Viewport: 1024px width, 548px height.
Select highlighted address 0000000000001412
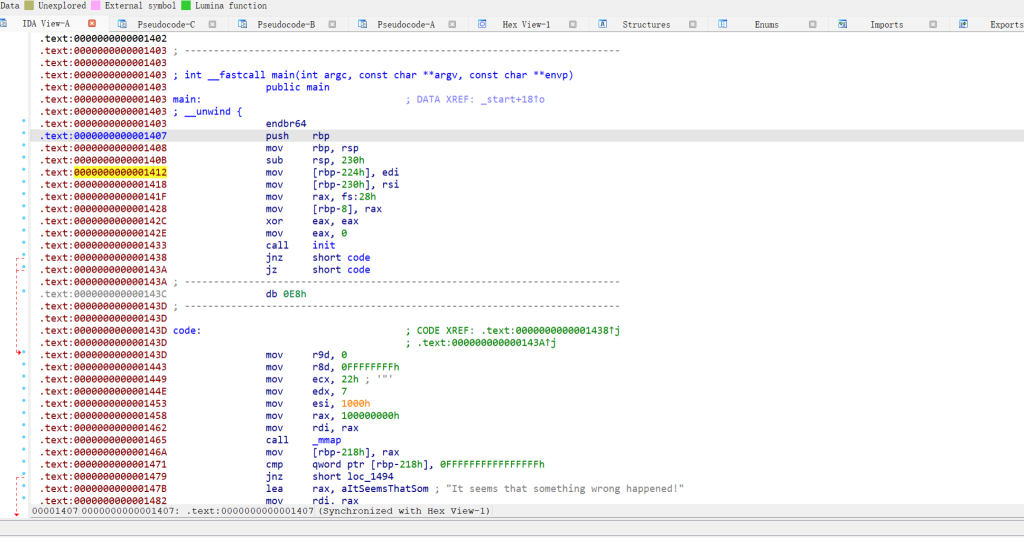click(120, 173)
